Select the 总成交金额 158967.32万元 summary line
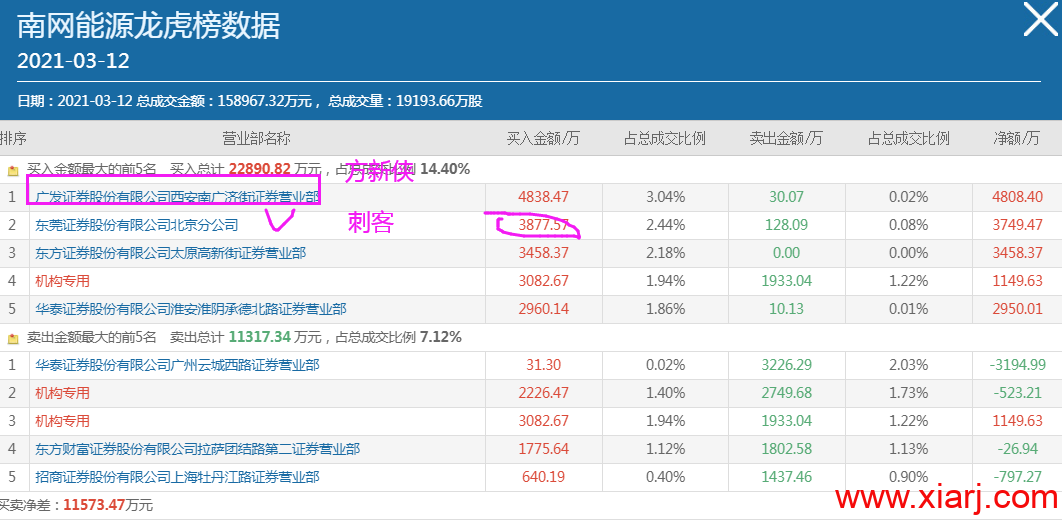Viewport: 1062px width, 520px height. (249, 102)
